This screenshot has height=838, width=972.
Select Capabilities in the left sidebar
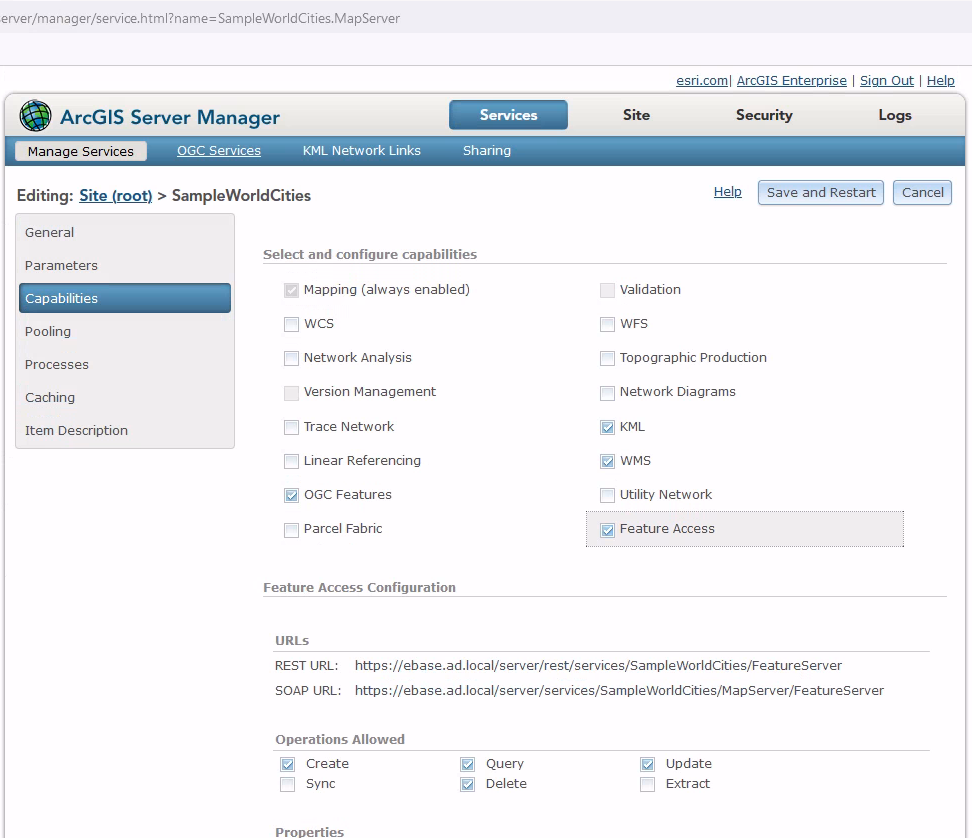[x=125, y=298]
